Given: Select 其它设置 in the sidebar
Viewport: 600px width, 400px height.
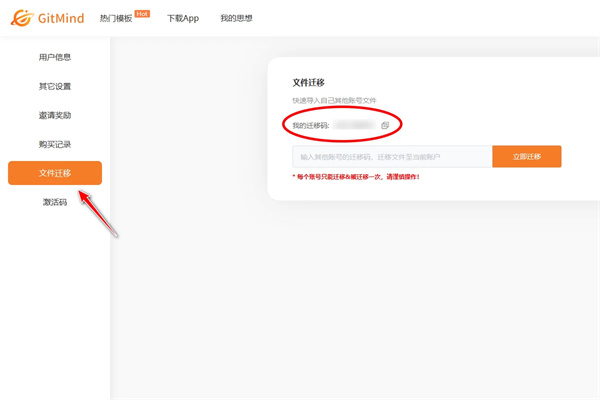Looking at the screenshot, I should [x=55, y=87].
